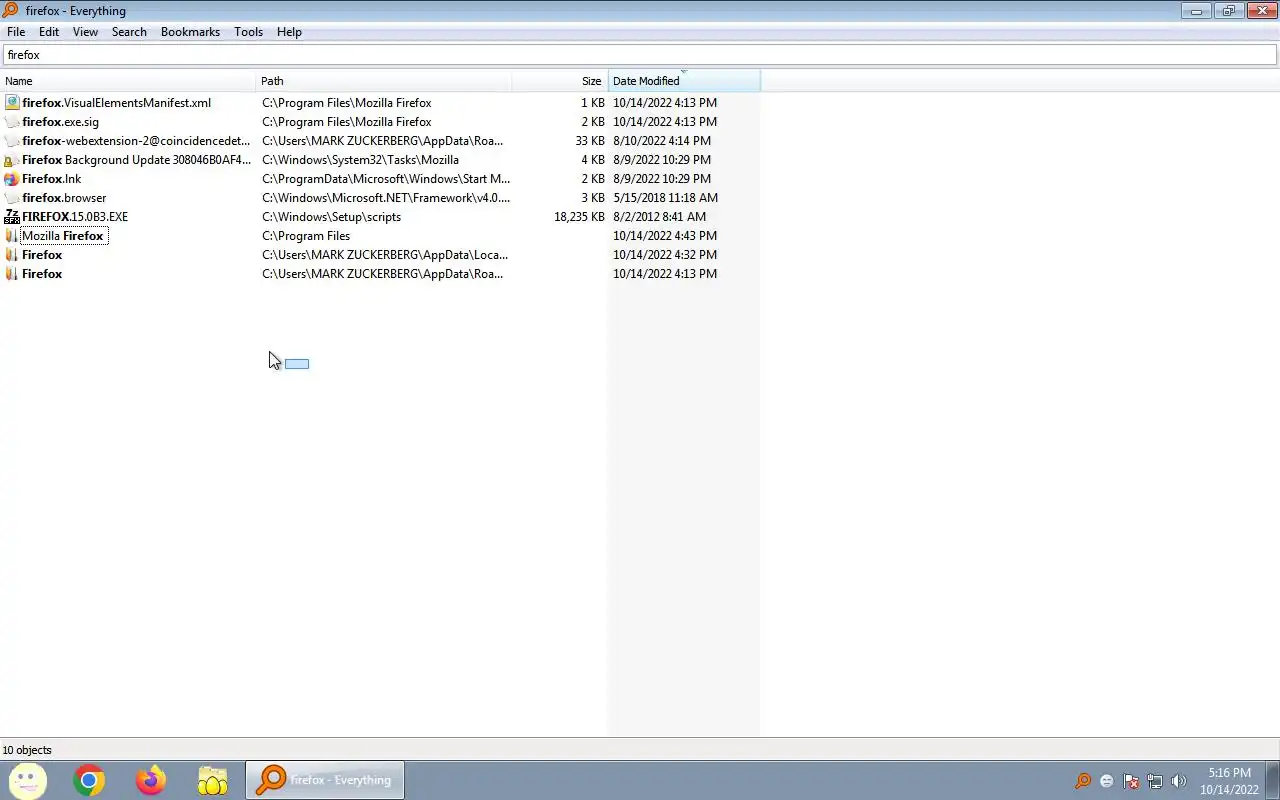Select the firefox.browser file icon
This screenshot has width=1280, height=800.
[x=12, y=198]
